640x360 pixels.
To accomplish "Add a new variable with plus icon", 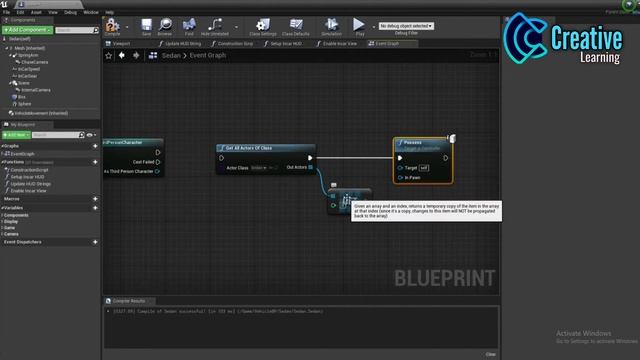I will coord(95,208).
